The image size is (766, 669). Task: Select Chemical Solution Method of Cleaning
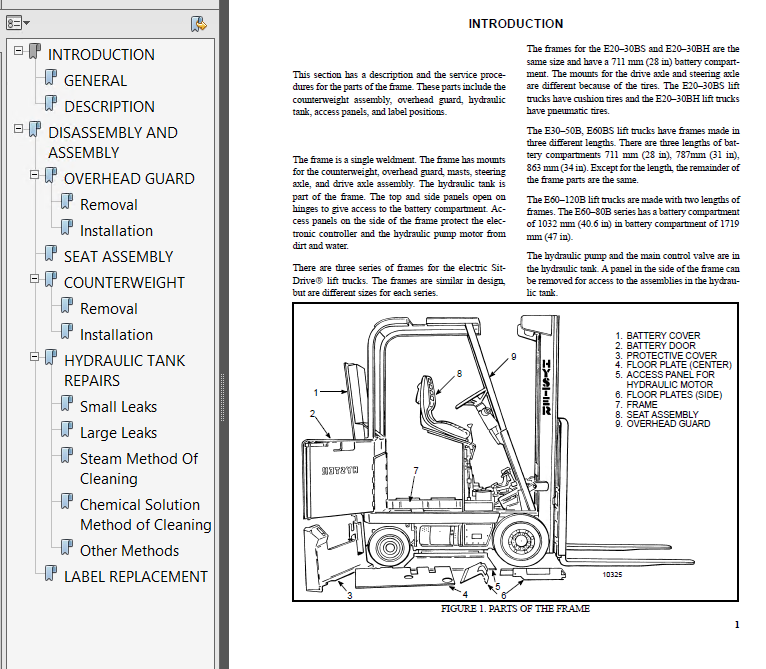[146, 515]
